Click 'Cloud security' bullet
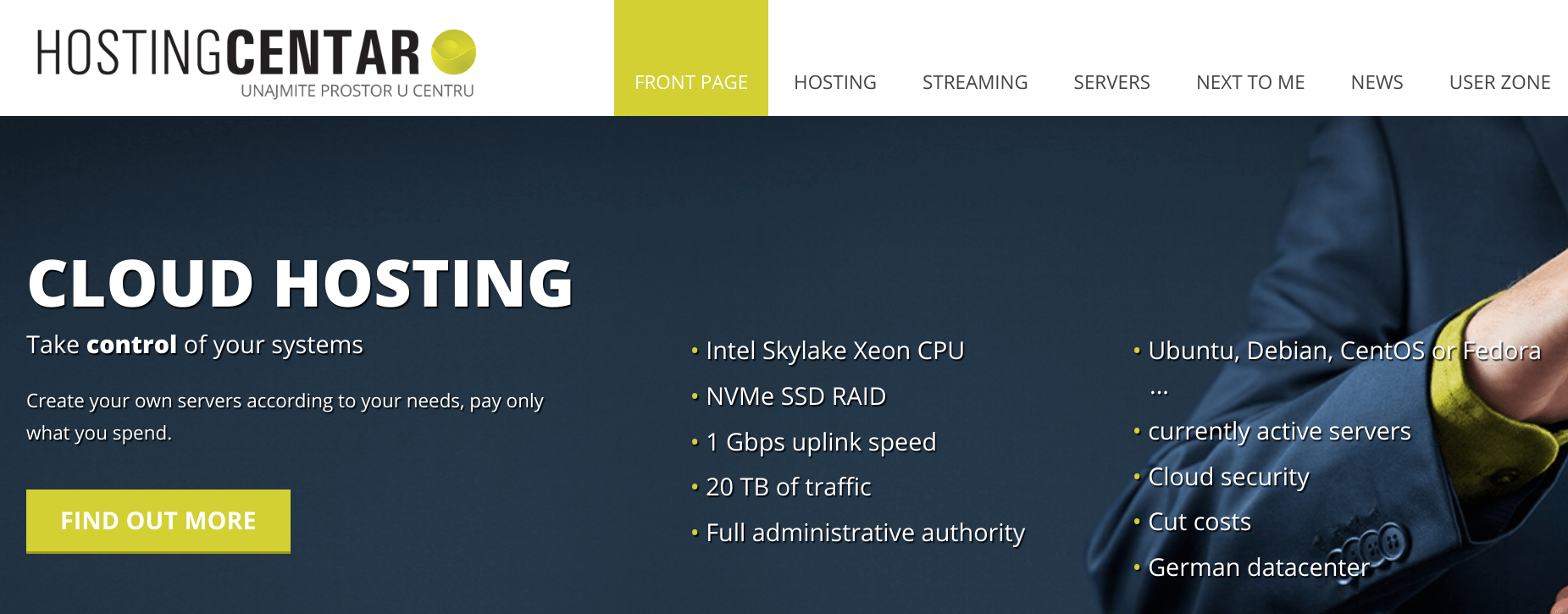 point(1228,477)
